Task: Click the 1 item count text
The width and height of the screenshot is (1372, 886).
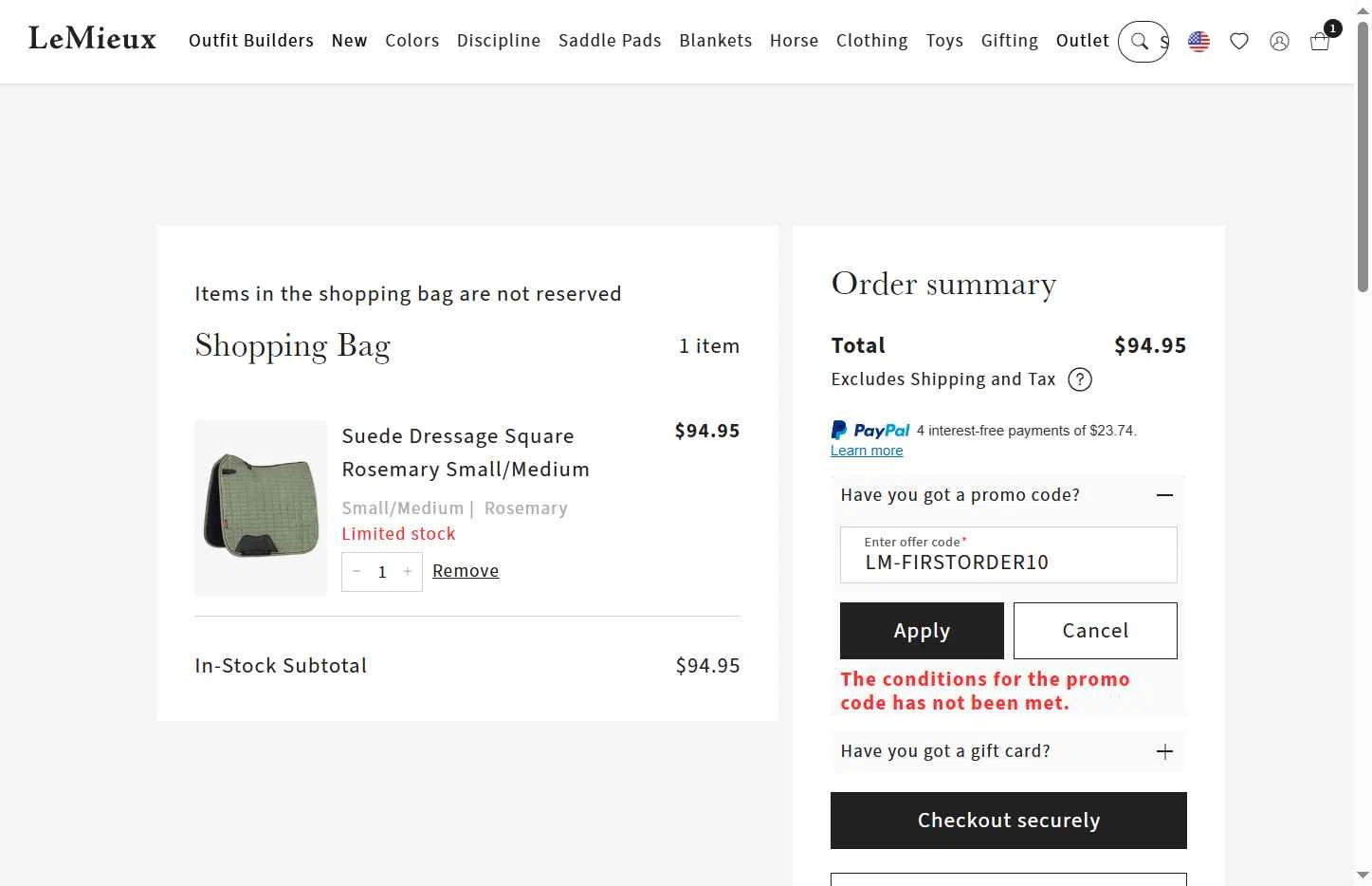Action: point(709,346)
